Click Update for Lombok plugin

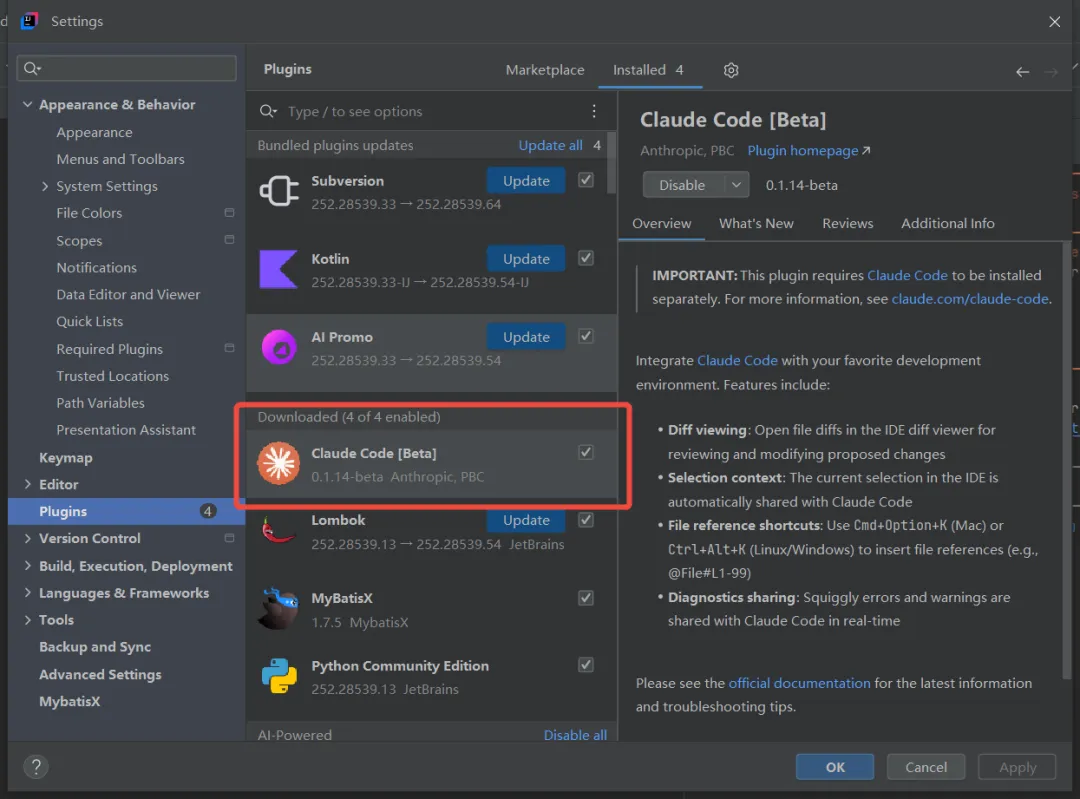(x=526, y=521)
